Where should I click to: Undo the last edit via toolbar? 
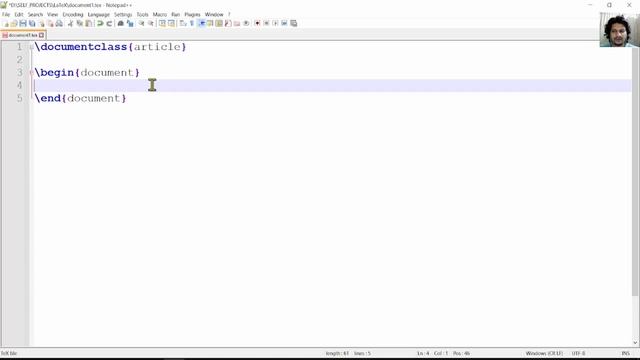point(100,23)
